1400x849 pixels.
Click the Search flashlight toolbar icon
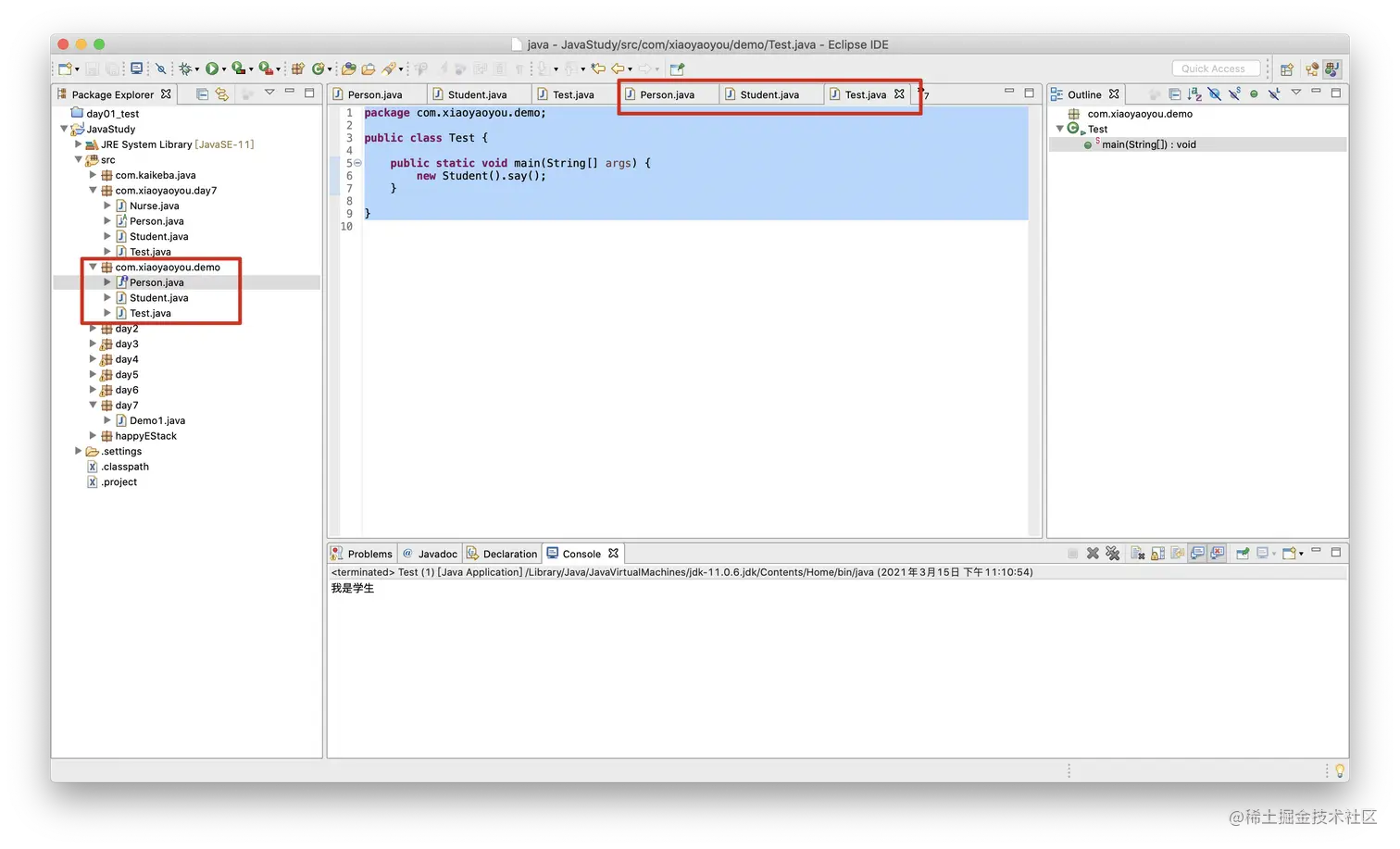[x=390, y=69]
